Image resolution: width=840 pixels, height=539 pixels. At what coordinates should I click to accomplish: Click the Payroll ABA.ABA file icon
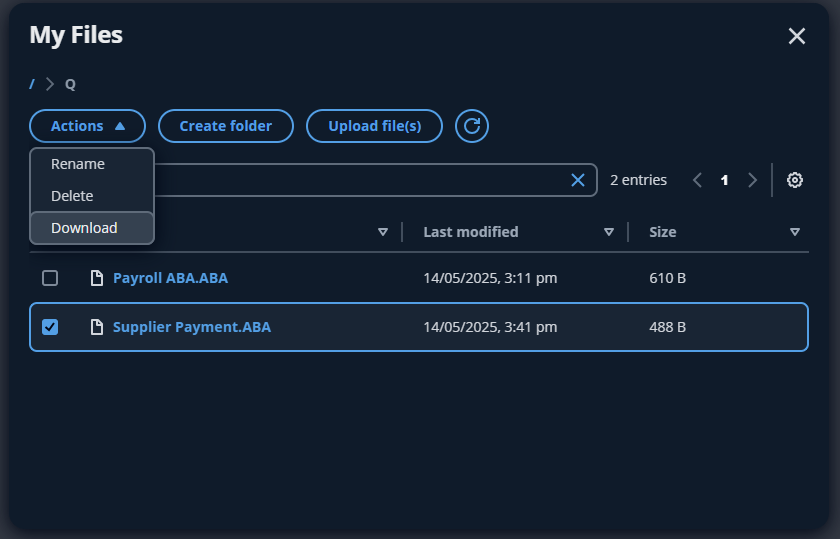(x=97, y=278)
